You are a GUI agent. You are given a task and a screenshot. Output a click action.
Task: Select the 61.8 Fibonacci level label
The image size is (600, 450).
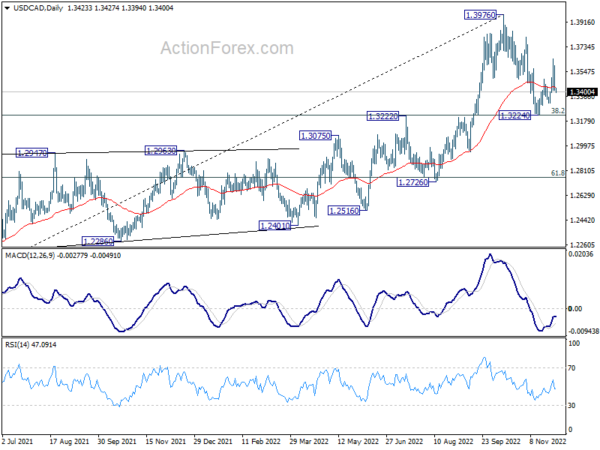click(x=558, y=173)
